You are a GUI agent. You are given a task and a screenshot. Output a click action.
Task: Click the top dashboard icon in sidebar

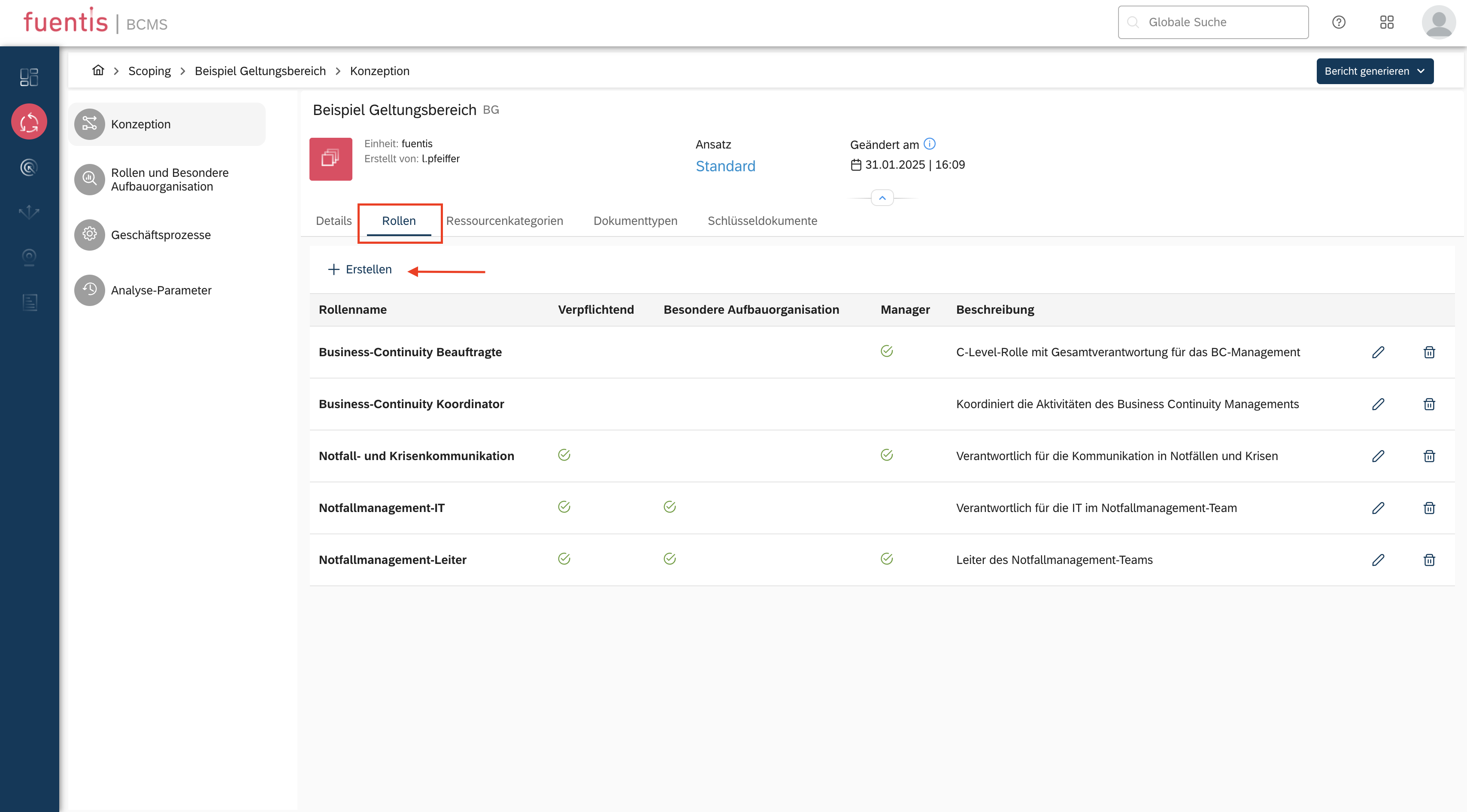click(x=29, y=77)
